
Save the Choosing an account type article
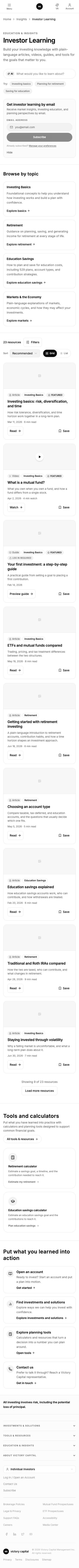[x=64, y=835]
